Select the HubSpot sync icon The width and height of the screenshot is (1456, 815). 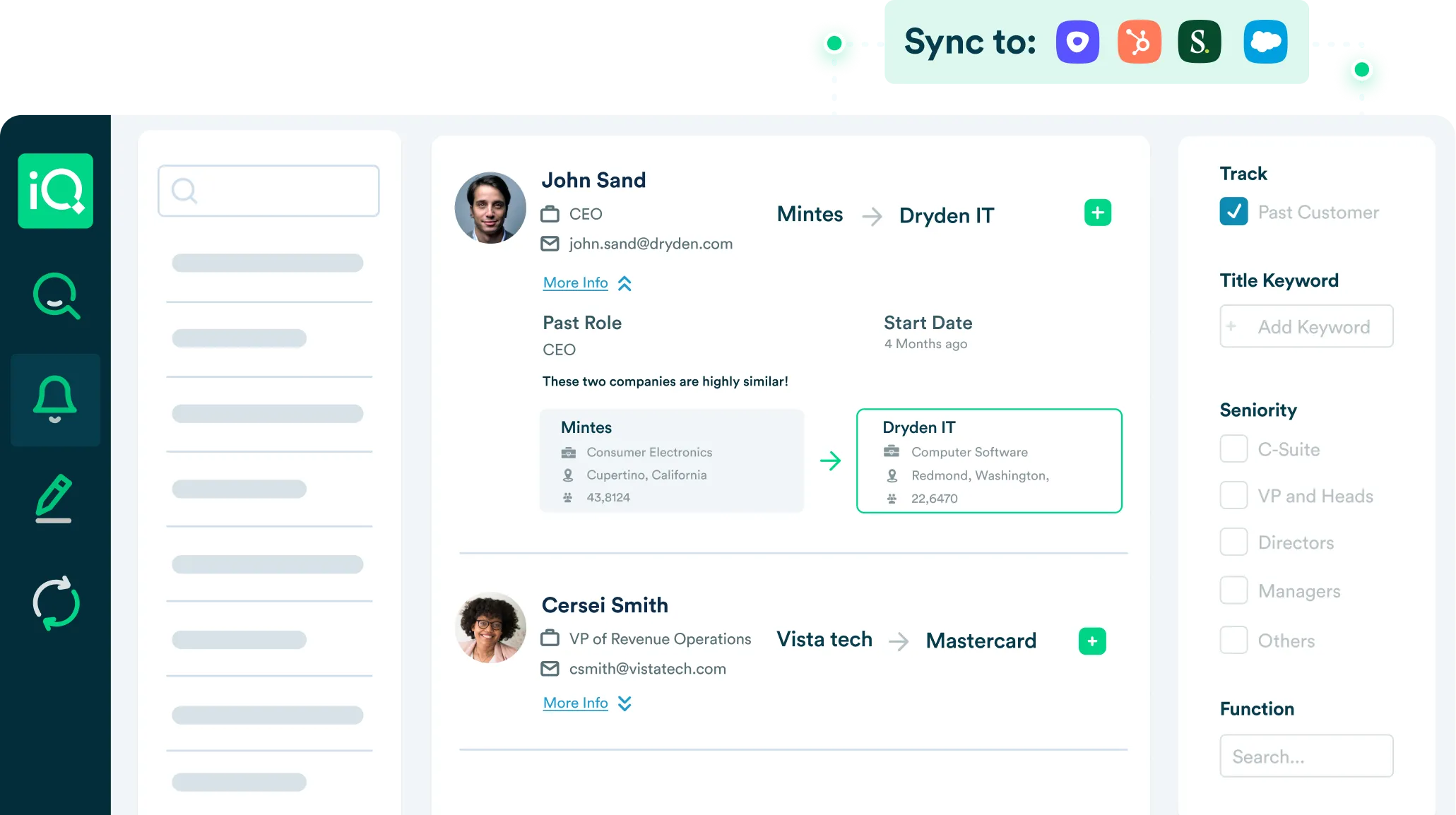[1139, 42]
